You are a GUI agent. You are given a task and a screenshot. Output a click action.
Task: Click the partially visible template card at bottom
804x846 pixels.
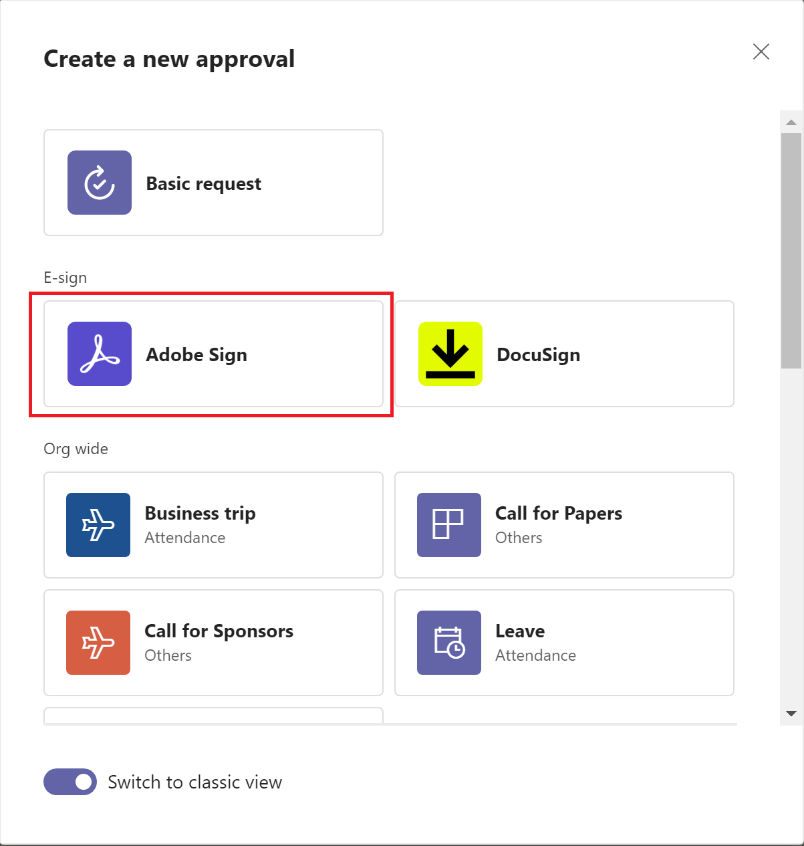coord(214,715)
